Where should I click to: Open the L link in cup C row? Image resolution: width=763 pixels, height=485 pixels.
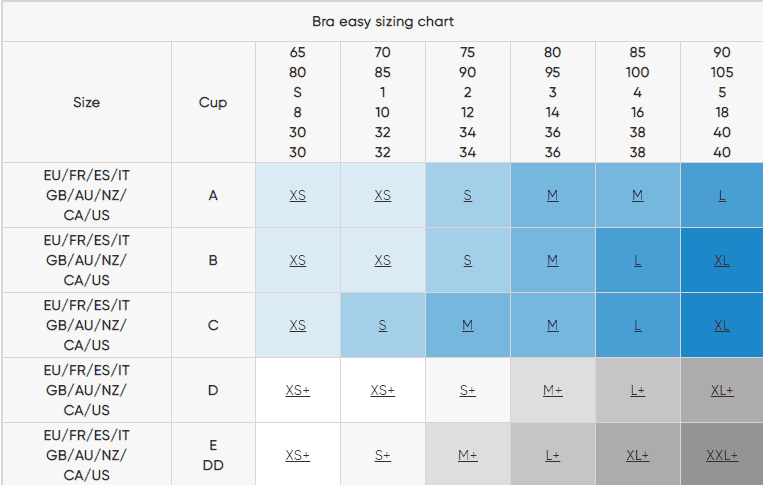638,325
